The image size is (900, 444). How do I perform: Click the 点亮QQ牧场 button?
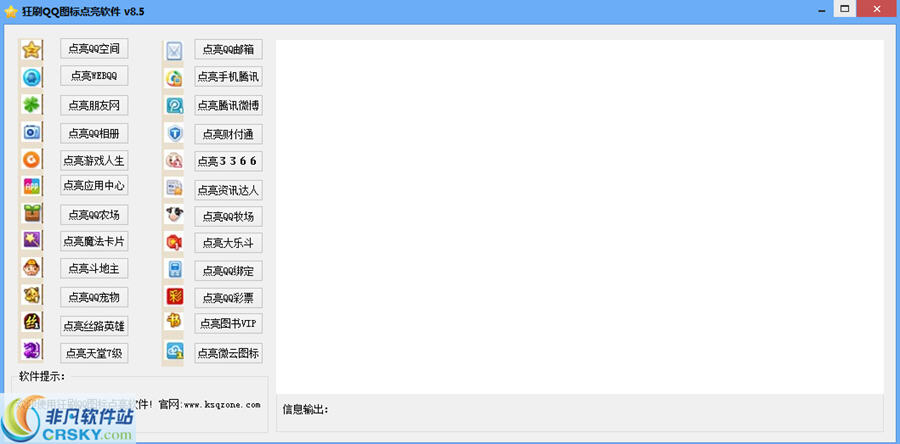[x=228, y=216]
